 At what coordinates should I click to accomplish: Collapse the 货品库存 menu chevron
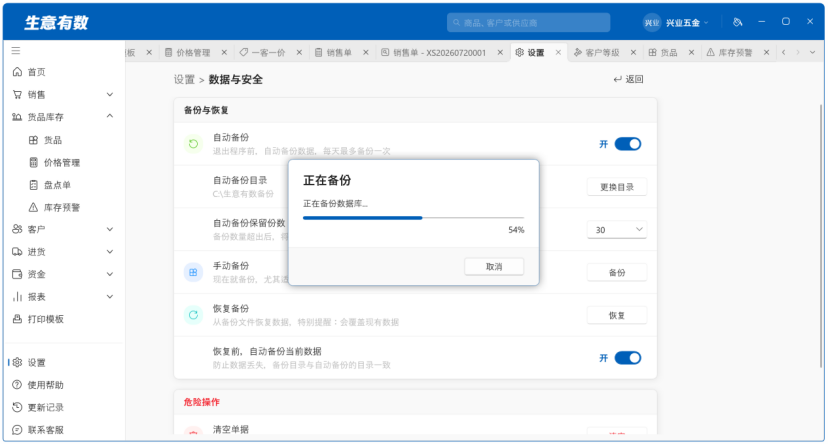[x=110, y=116]
